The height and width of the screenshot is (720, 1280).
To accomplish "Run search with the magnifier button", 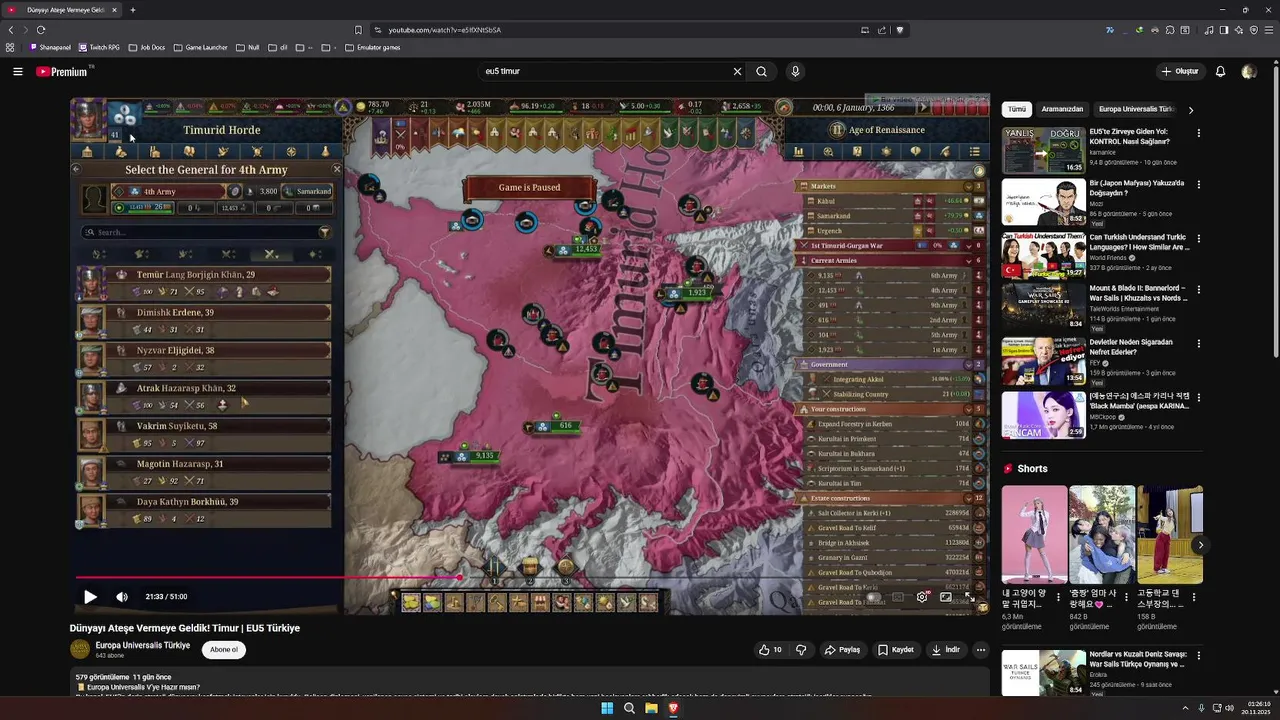I will pyautogui.click(x=762, y=72).
